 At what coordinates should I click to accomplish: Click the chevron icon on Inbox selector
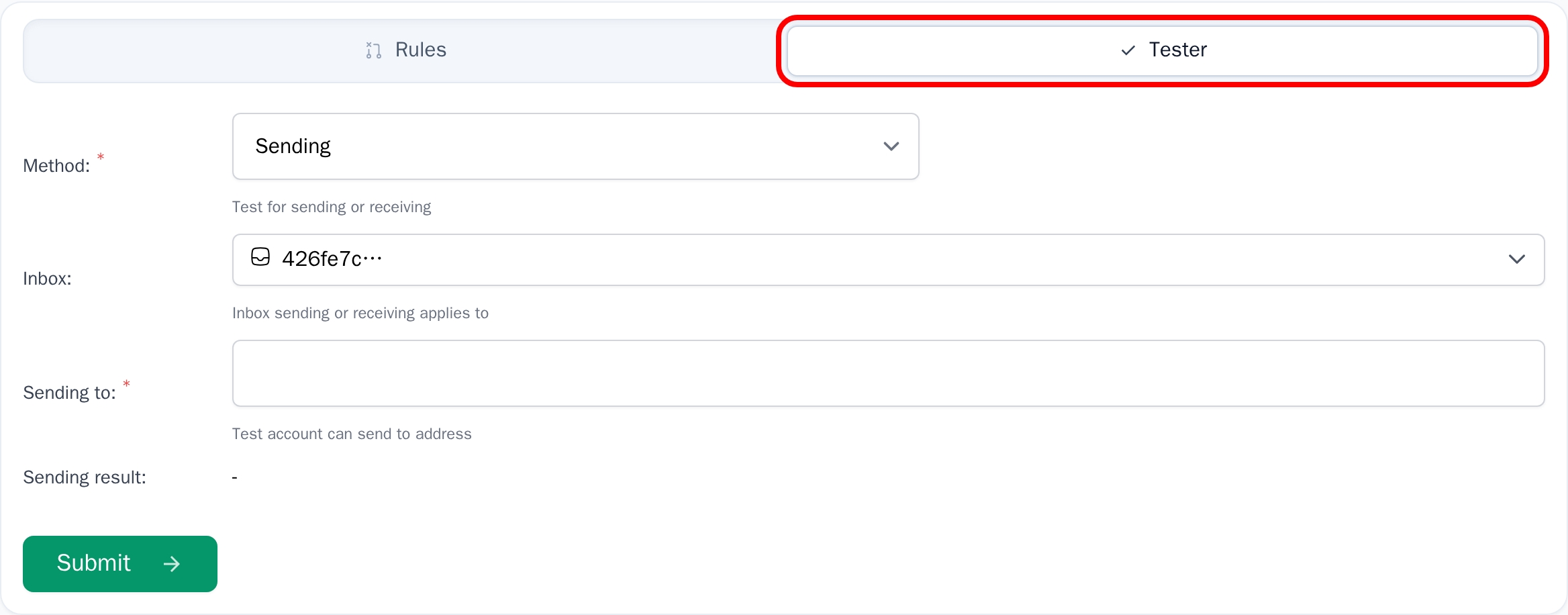pos(1518,259)
